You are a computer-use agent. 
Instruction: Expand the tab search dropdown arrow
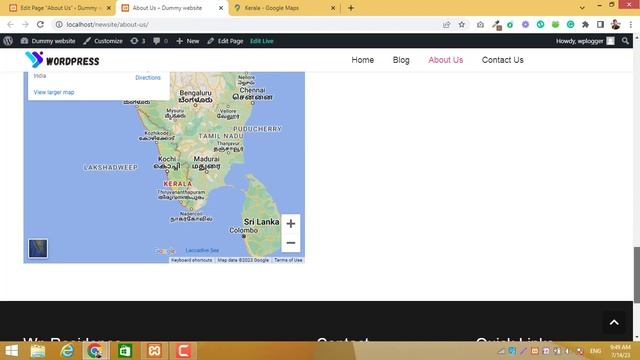[582, 8]
